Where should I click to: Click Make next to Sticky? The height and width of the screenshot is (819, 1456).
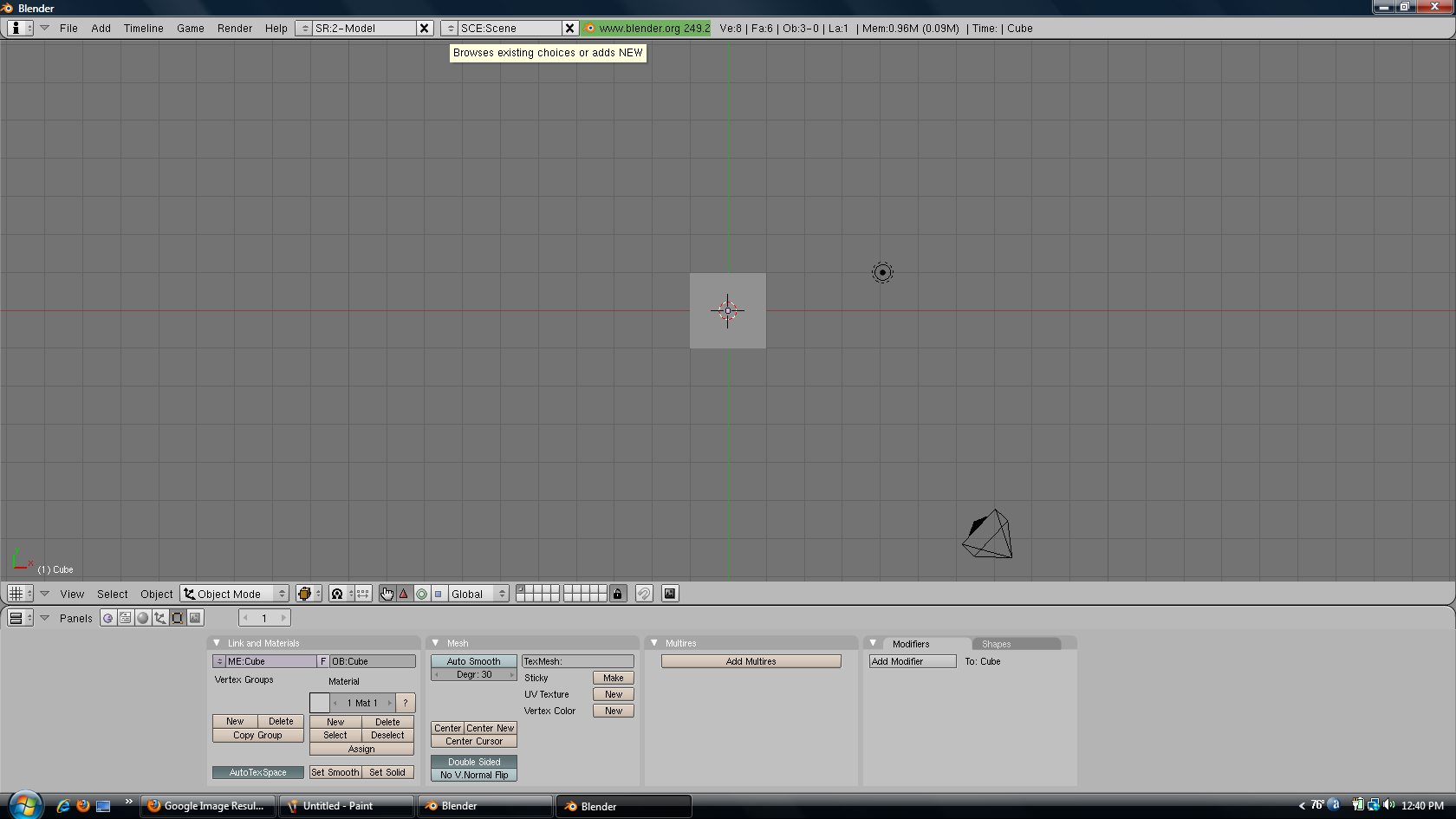point(614,678)
